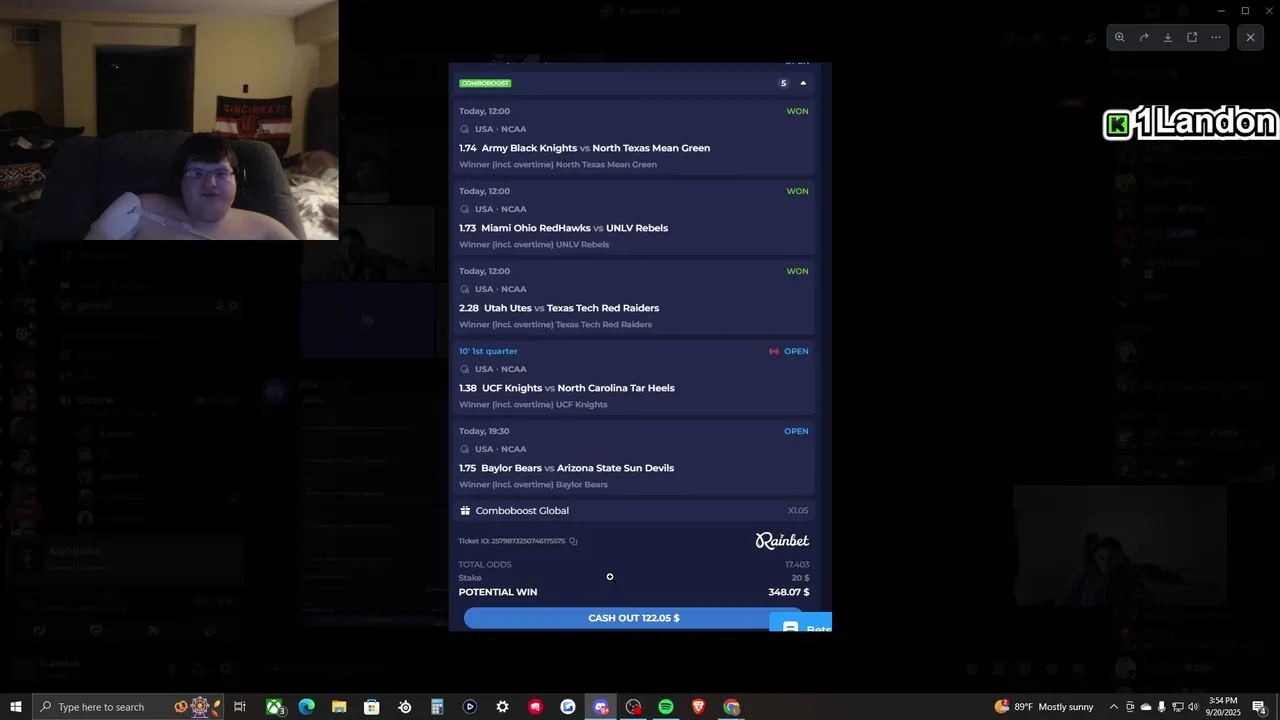The image size is (1280, 720).
Task: Open Settings gear from the taskbar
Action: [502, 707]
